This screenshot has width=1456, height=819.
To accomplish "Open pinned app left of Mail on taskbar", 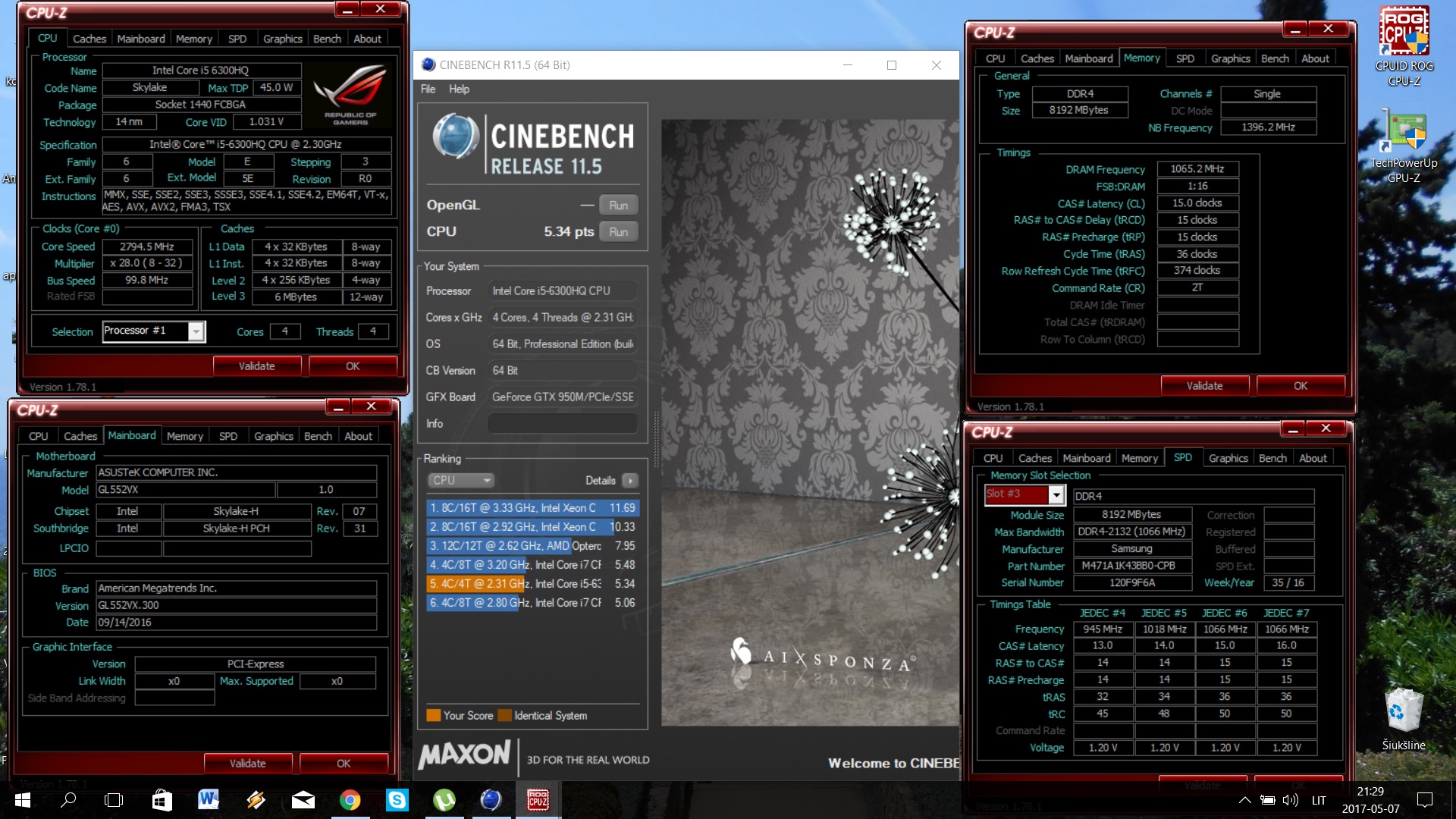I will coord(256,800).
